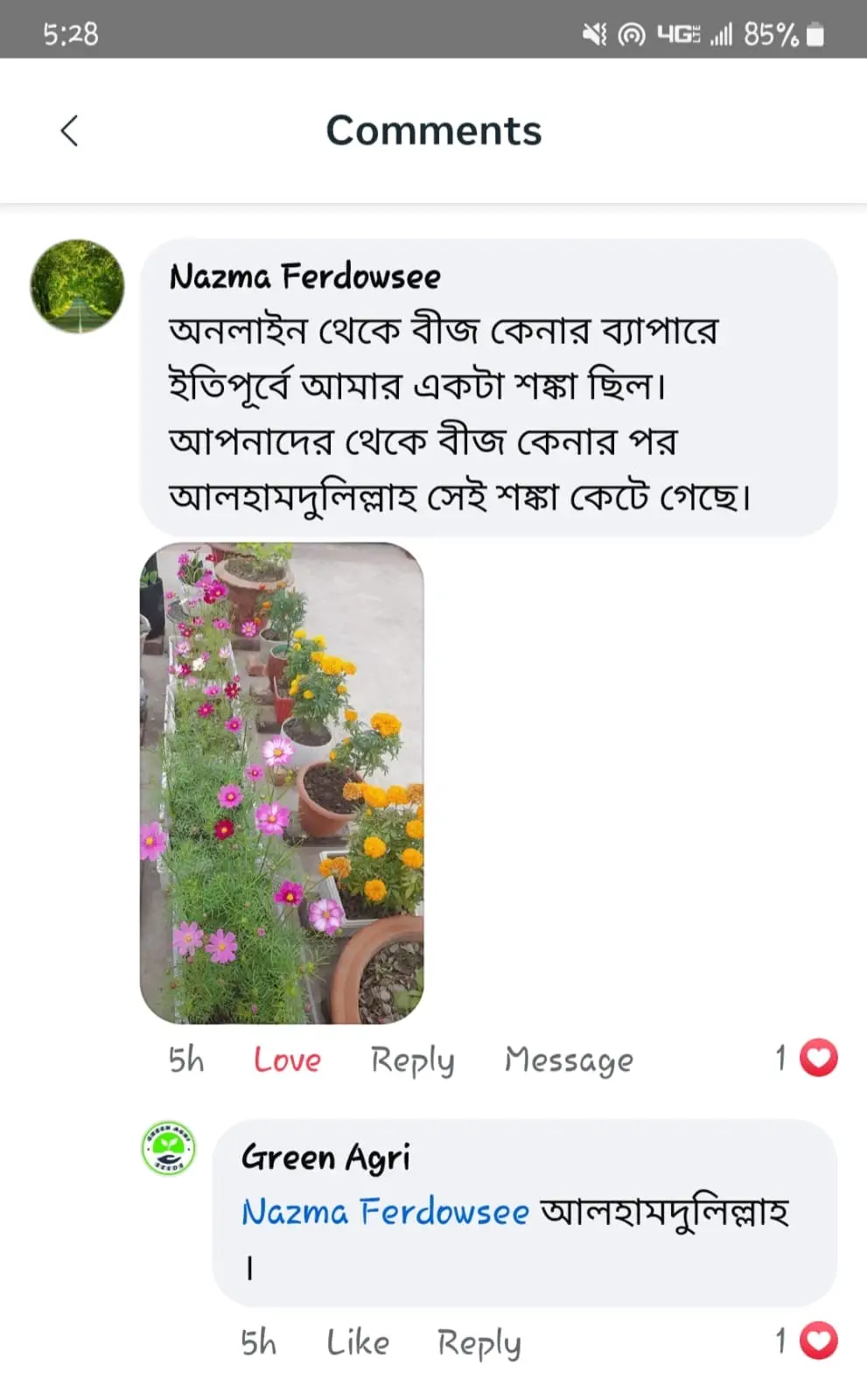Open Nazma Ferdowsee's profile picture
This screenshot has width=867, height=1400.
[77, 286]
